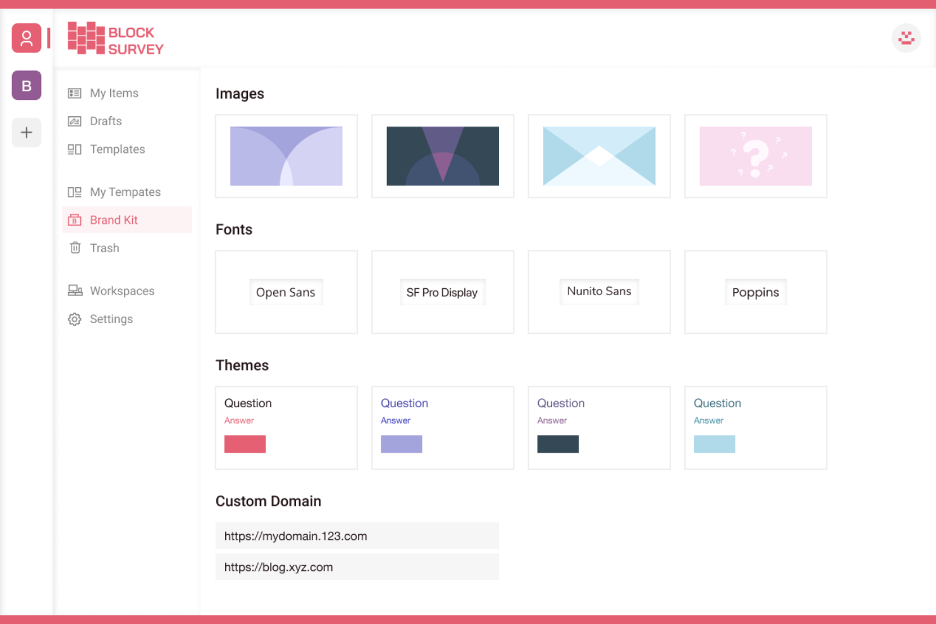Screen dimensions: 936x624
Task: Select the red theme color swatch
Action: pyautogui.click(x=245, y=444)
